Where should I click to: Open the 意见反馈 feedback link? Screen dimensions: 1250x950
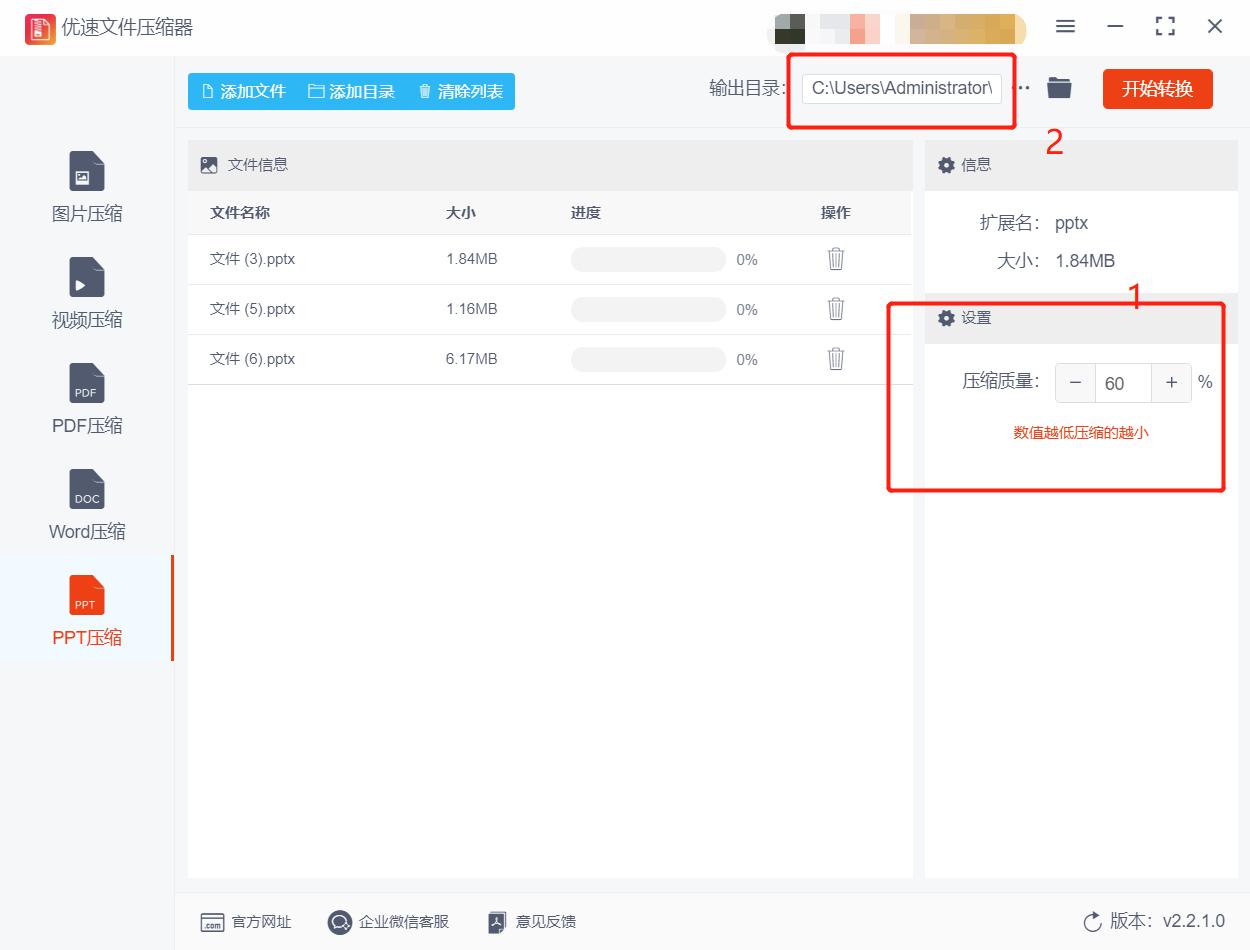tap(530, 922)
